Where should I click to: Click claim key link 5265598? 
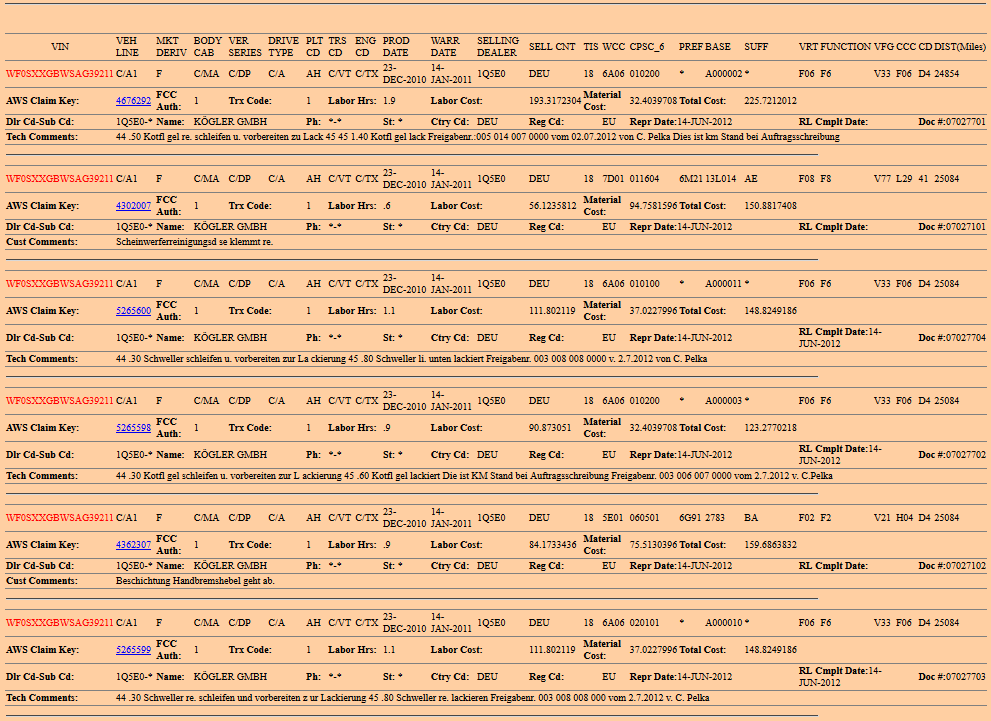(x=133, y=428)
